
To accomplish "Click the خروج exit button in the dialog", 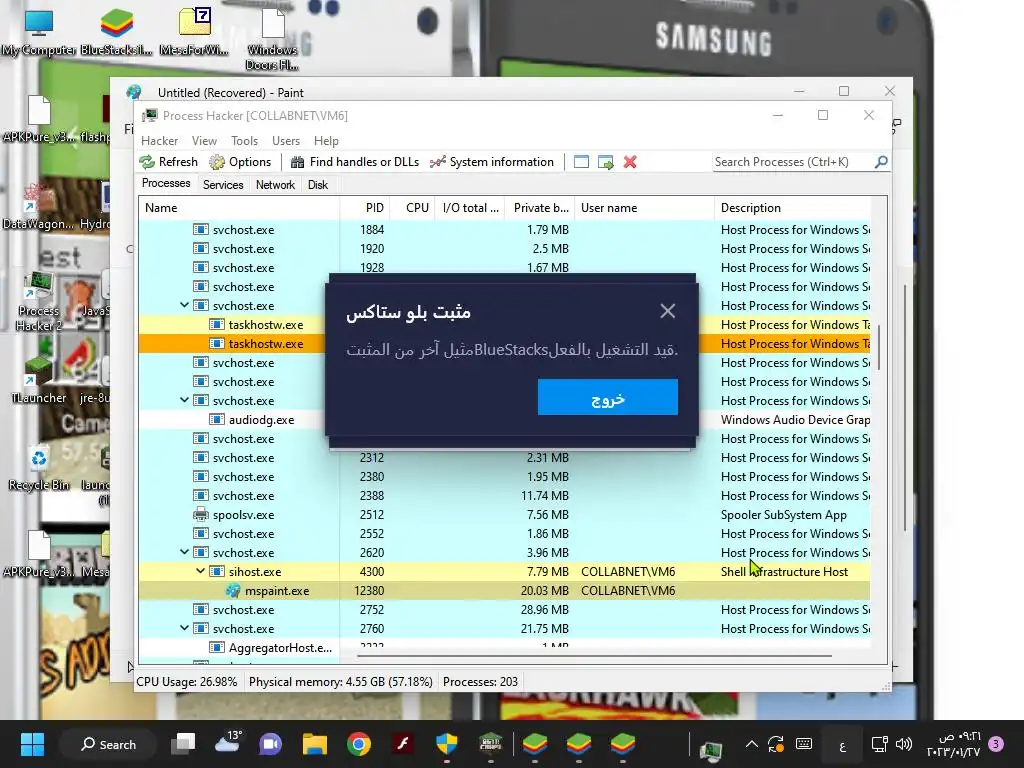I will [607, 397].
